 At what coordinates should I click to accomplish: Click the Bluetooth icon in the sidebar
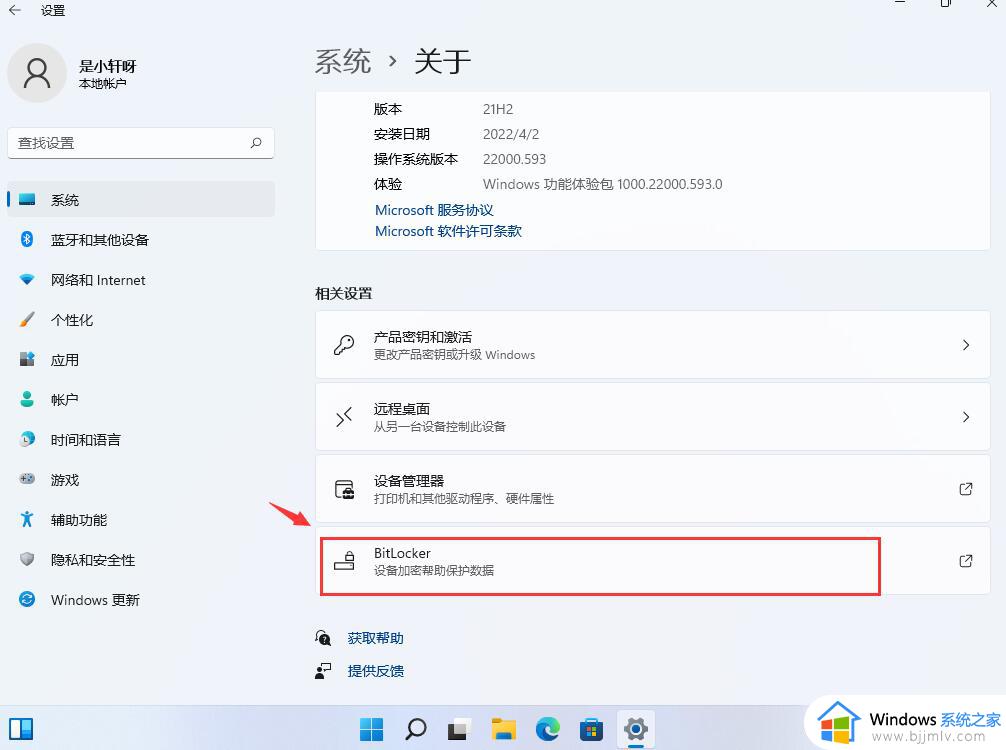tap(27, 239)
